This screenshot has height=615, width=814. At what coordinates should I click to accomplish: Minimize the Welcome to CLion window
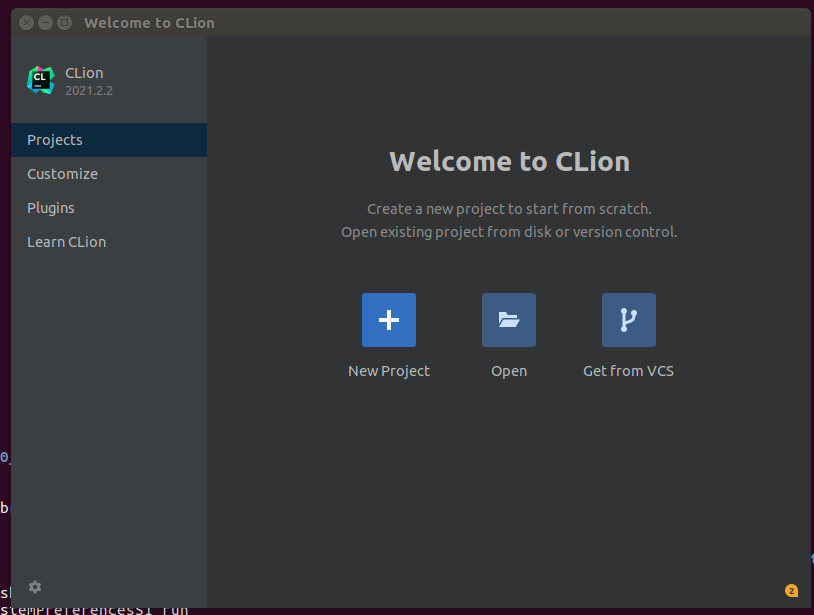tap(45, 22)
